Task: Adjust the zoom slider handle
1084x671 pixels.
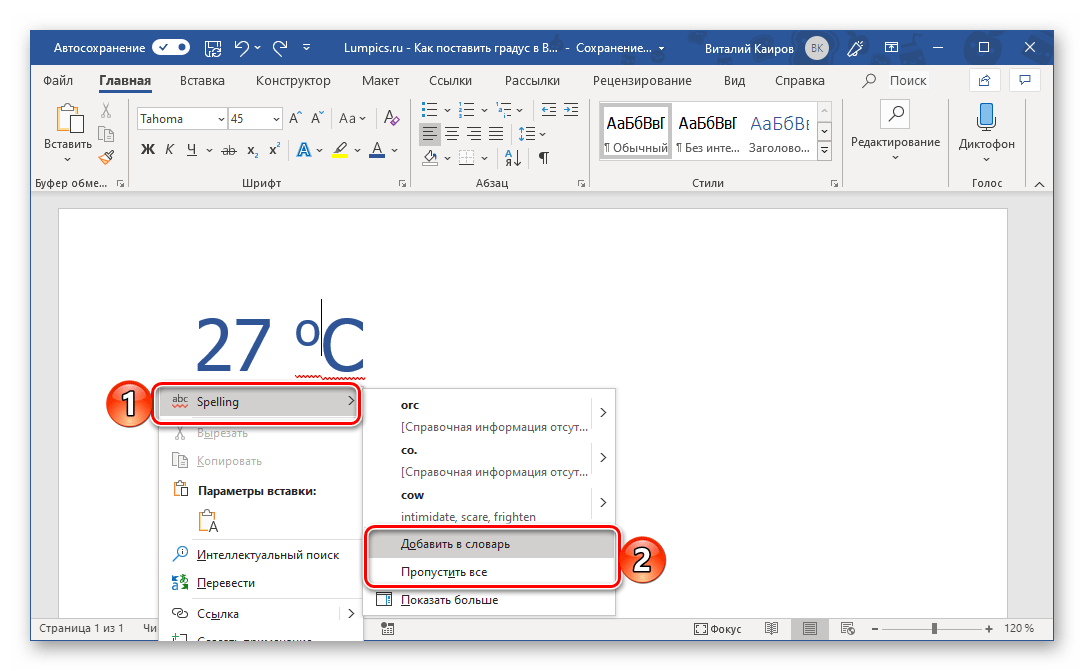Action: point(934,629)
